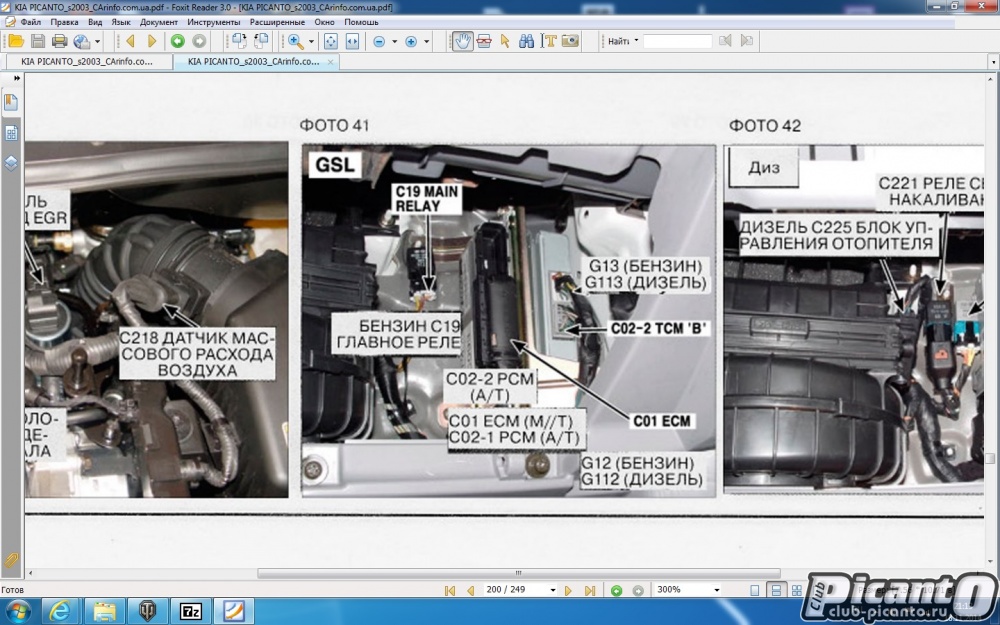The height and width of the screenshot is (625, 1000).
Task: Select the Hand tool
Action: pos(462,41)
